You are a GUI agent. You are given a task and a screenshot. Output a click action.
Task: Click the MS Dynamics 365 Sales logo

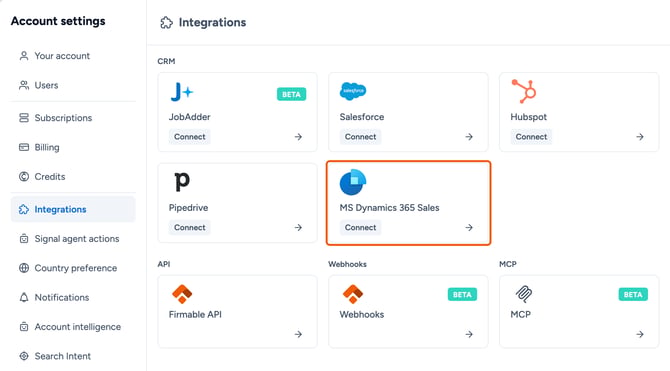[353, 182]
